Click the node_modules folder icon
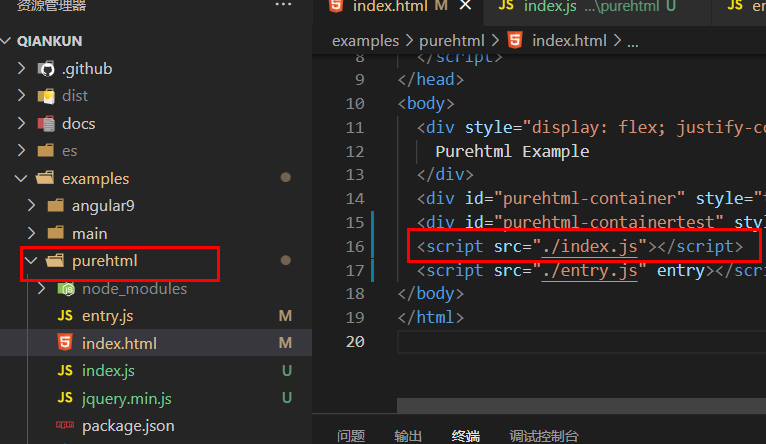Screen dimensions: 766x444 (66, 289)
